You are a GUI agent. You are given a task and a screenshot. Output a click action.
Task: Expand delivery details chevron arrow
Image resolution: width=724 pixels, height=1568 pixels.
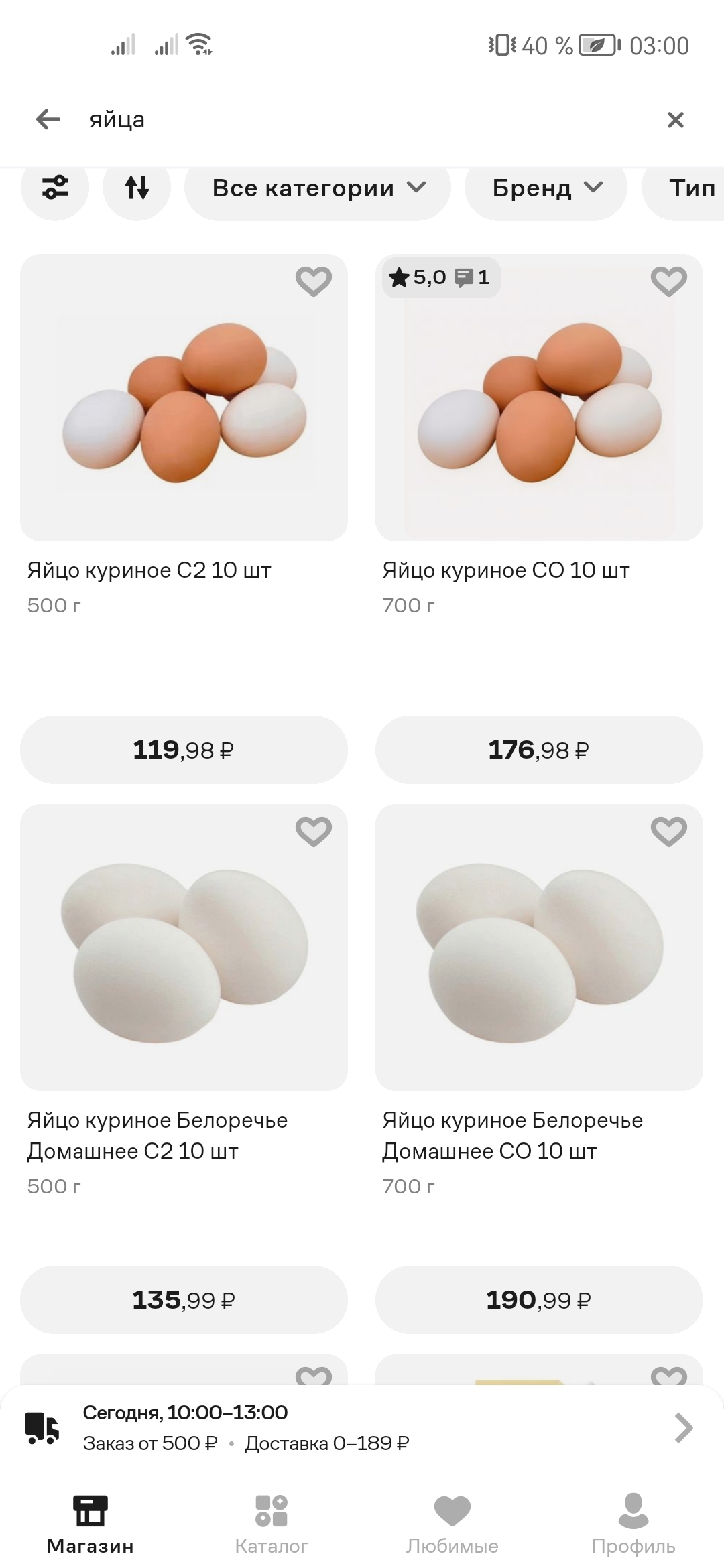[x=683, y=1427]
